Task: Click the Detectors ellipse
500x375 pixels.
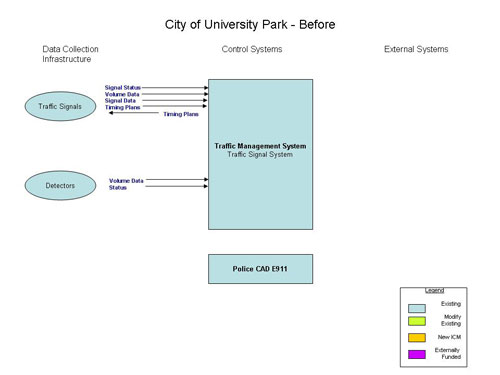Action: 60,186
